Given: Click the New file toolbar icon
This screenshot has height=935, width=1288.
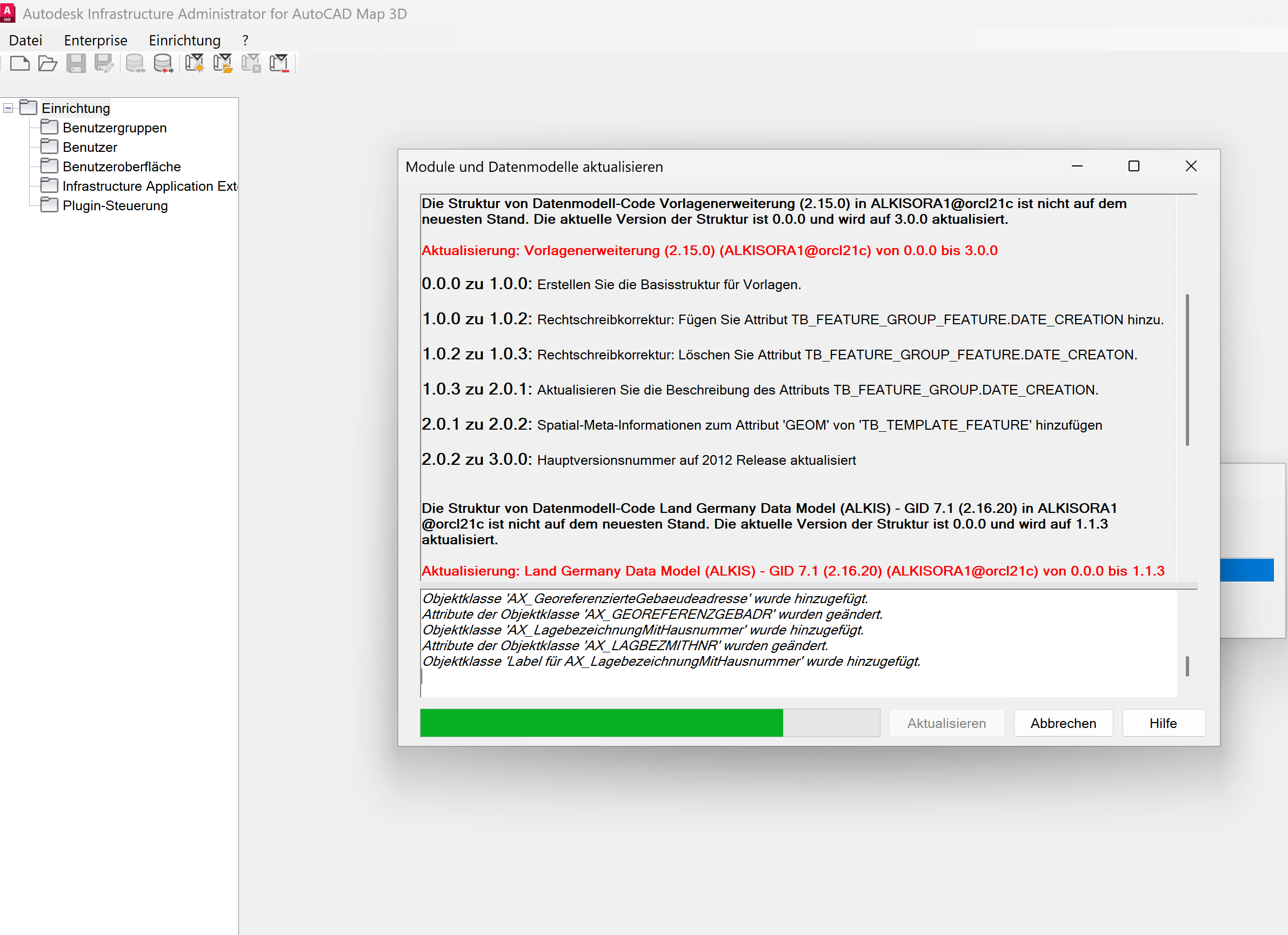Looking at the screenshot, I should click(x=20, y=63).
